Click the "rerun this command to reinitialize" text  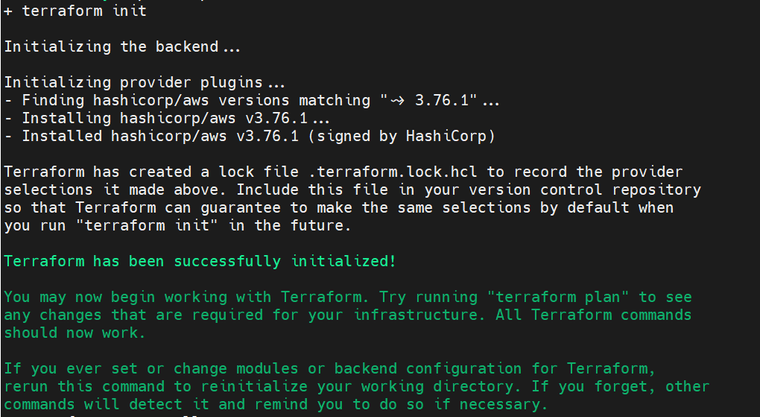click(156, 386)
